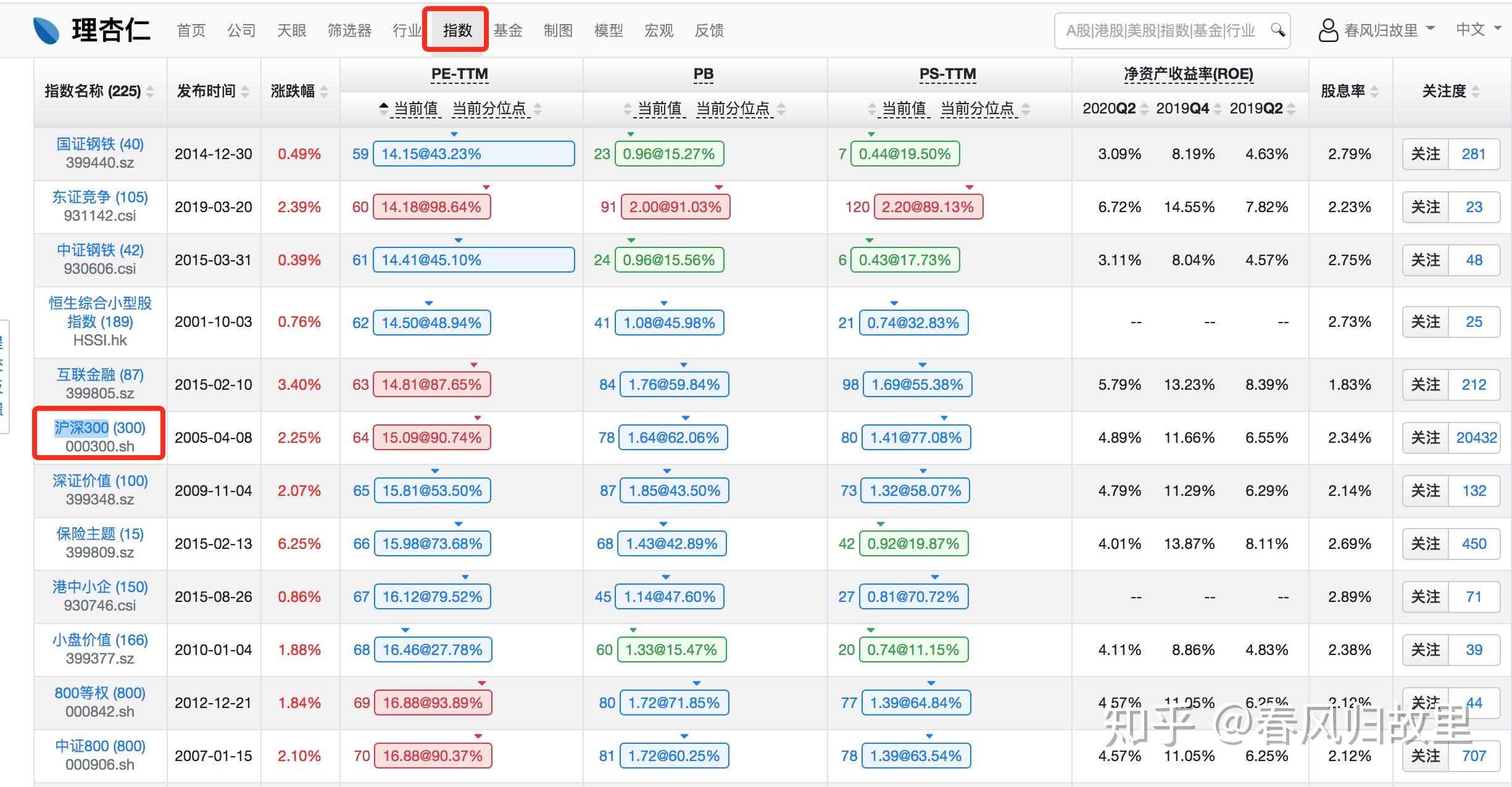Image resolution: width=1512 pixels, height=787 pixels.
Task: Sort by 关注度 column arrows
Action: click(x=1476, y=92)
